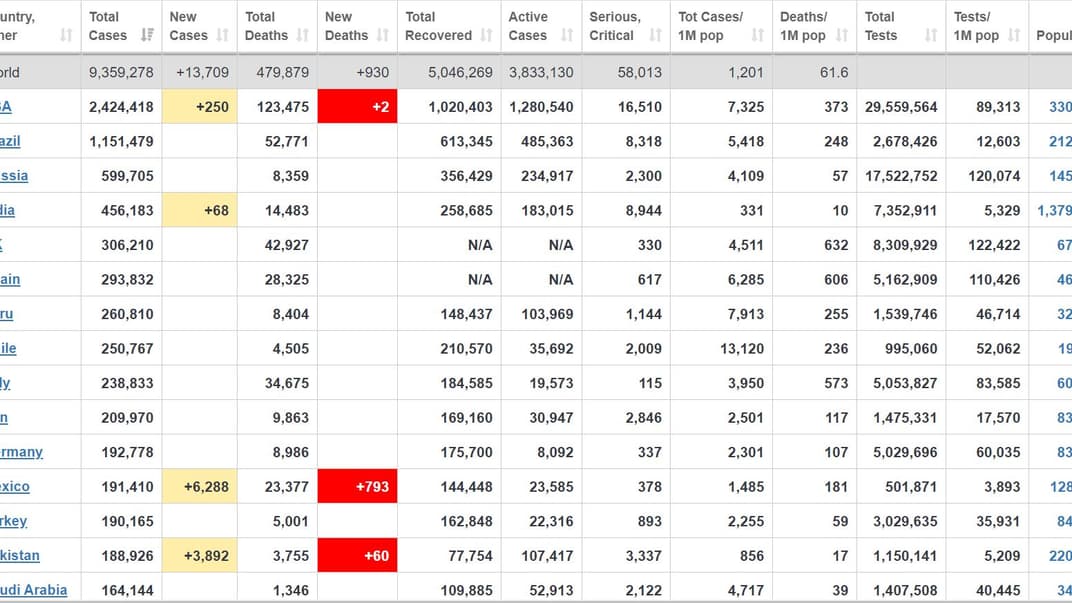
Task: Click the sort arrows icon beside Tests/1M pop
Action: click(x=1015, y=35)
